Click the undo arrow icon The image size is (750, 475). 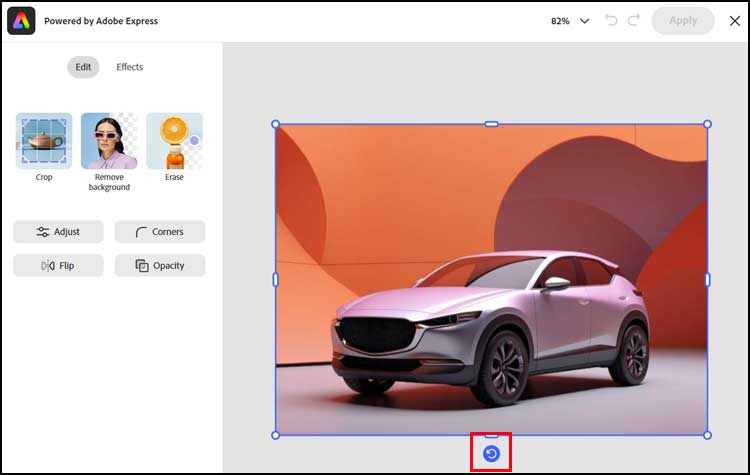click(611, 20)
